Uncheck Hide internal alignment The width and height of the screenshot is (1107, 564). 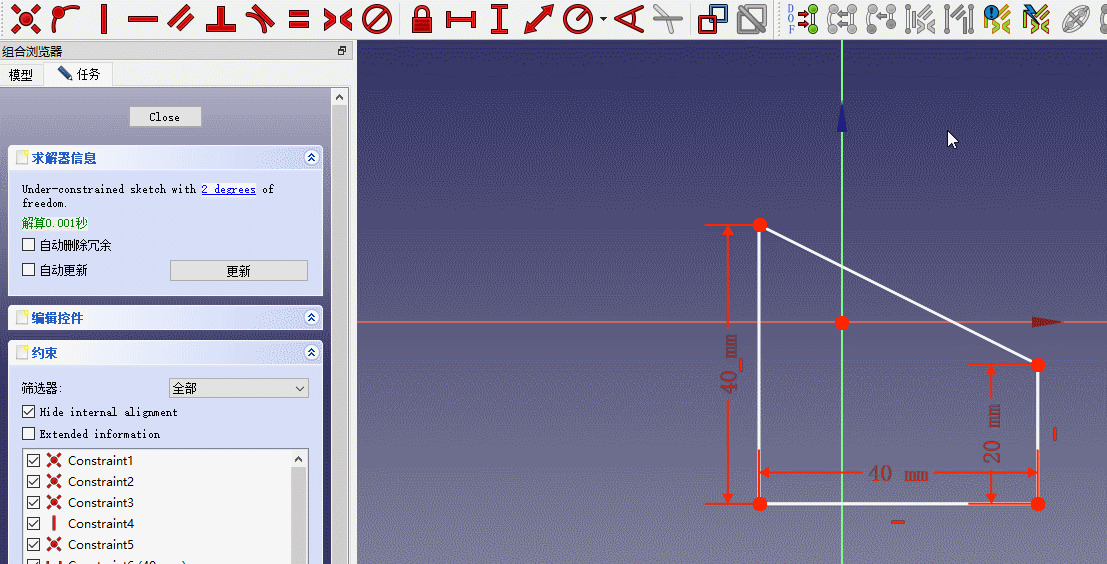pyautogui.click(x=28, y=412)
